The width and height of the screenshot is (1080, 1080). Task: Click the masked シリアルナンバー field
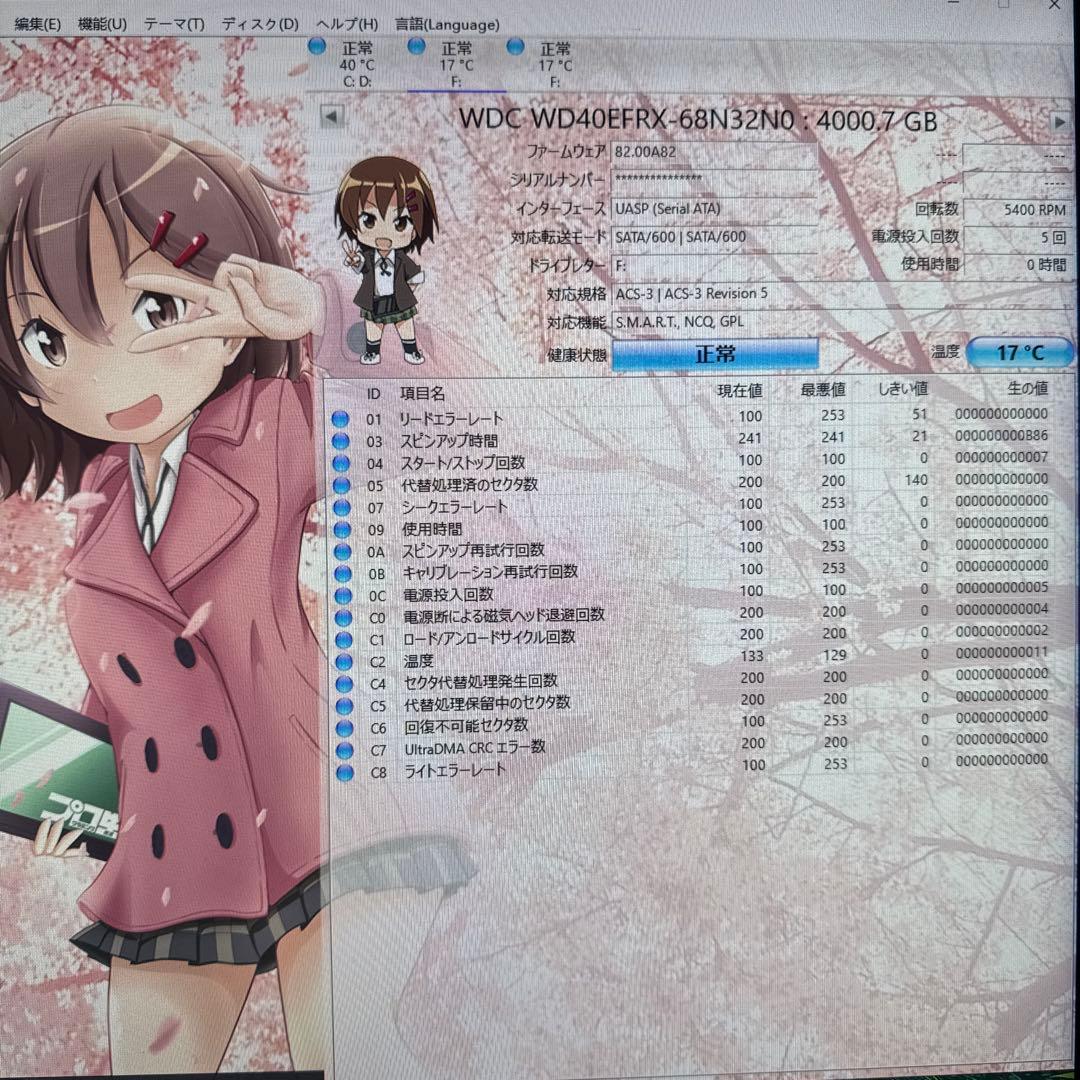click(x=715, y=182)
